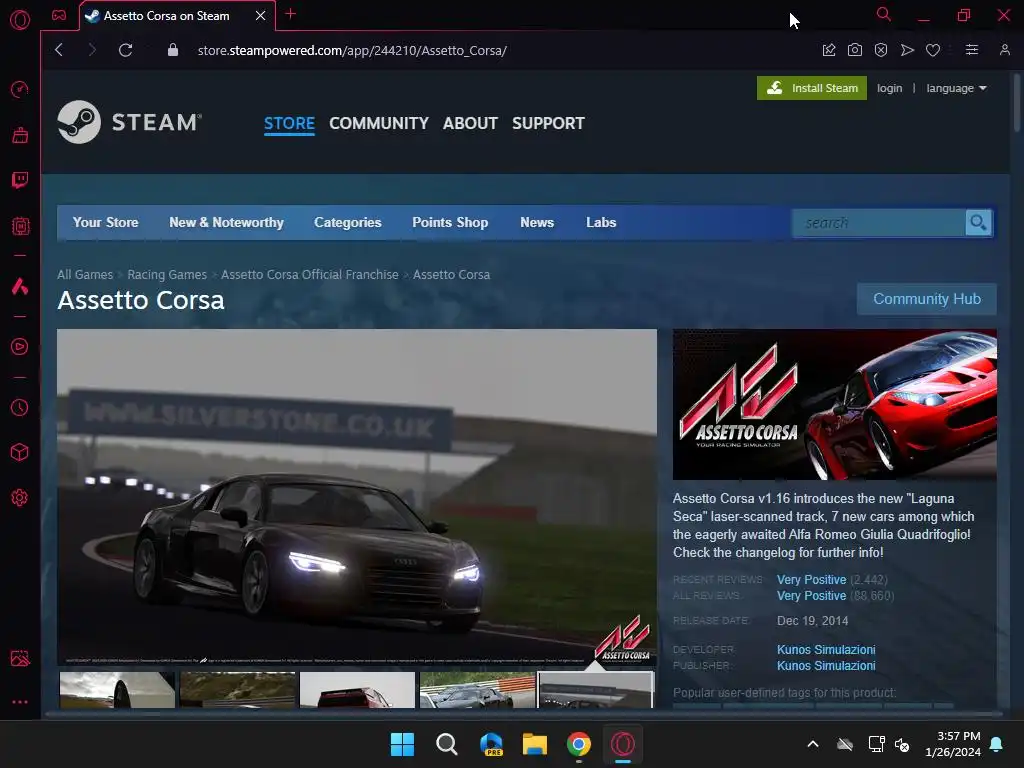
Task: Reload the current page
Action: coord(125,50)
